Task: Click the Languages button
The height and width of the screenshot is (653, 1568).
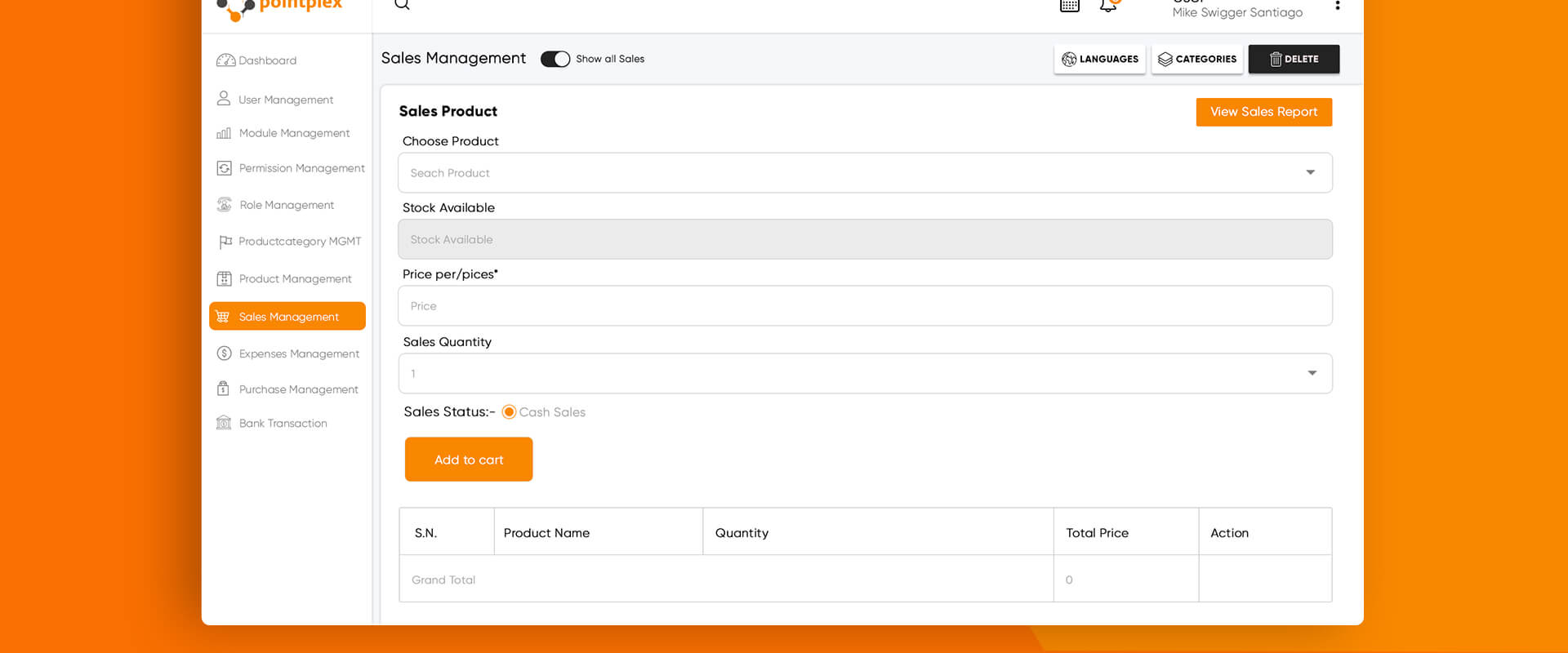Action: point(1099,60)
